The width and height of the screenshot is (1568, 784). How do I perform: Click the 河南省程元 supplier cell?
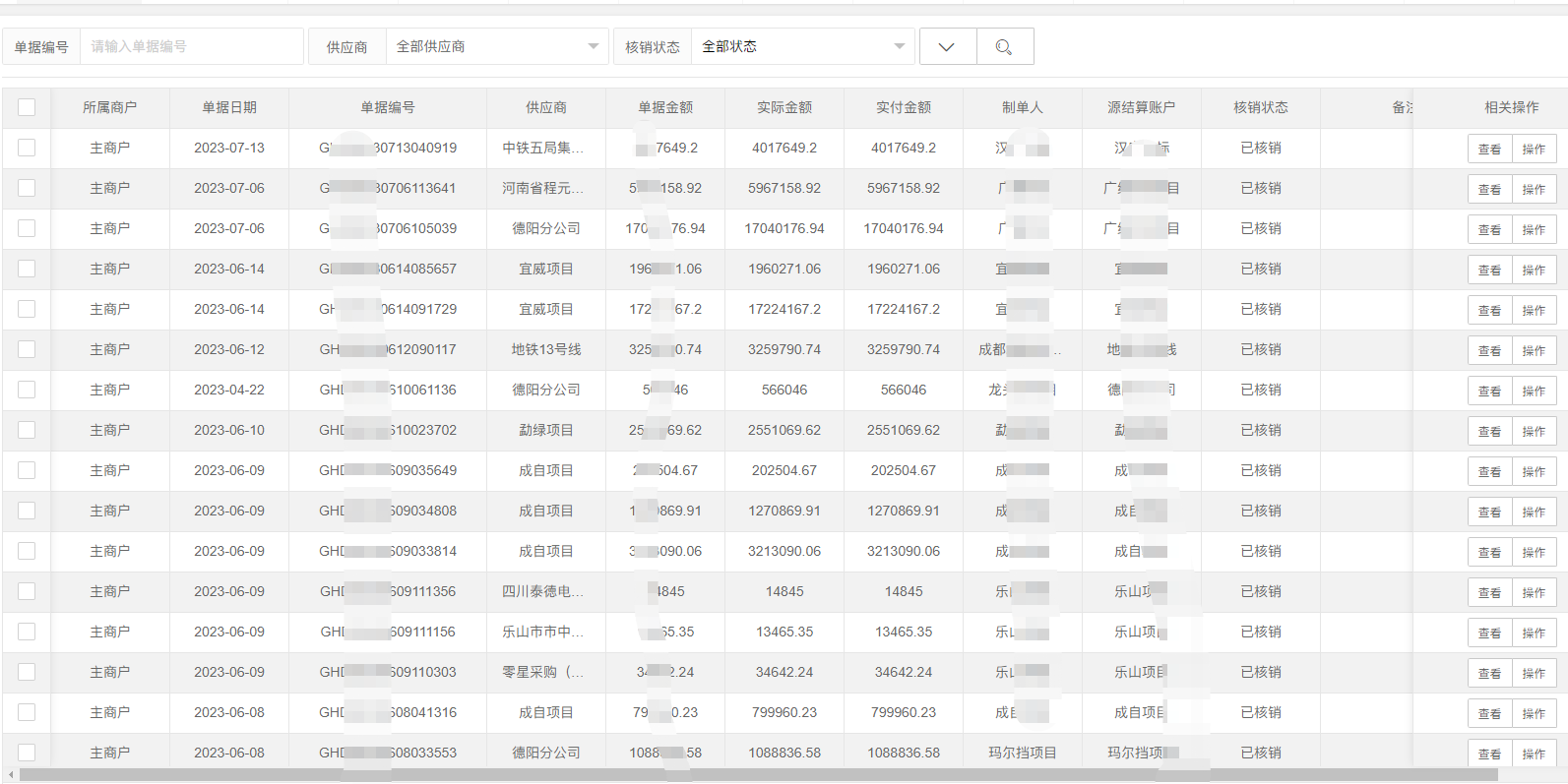543,188
